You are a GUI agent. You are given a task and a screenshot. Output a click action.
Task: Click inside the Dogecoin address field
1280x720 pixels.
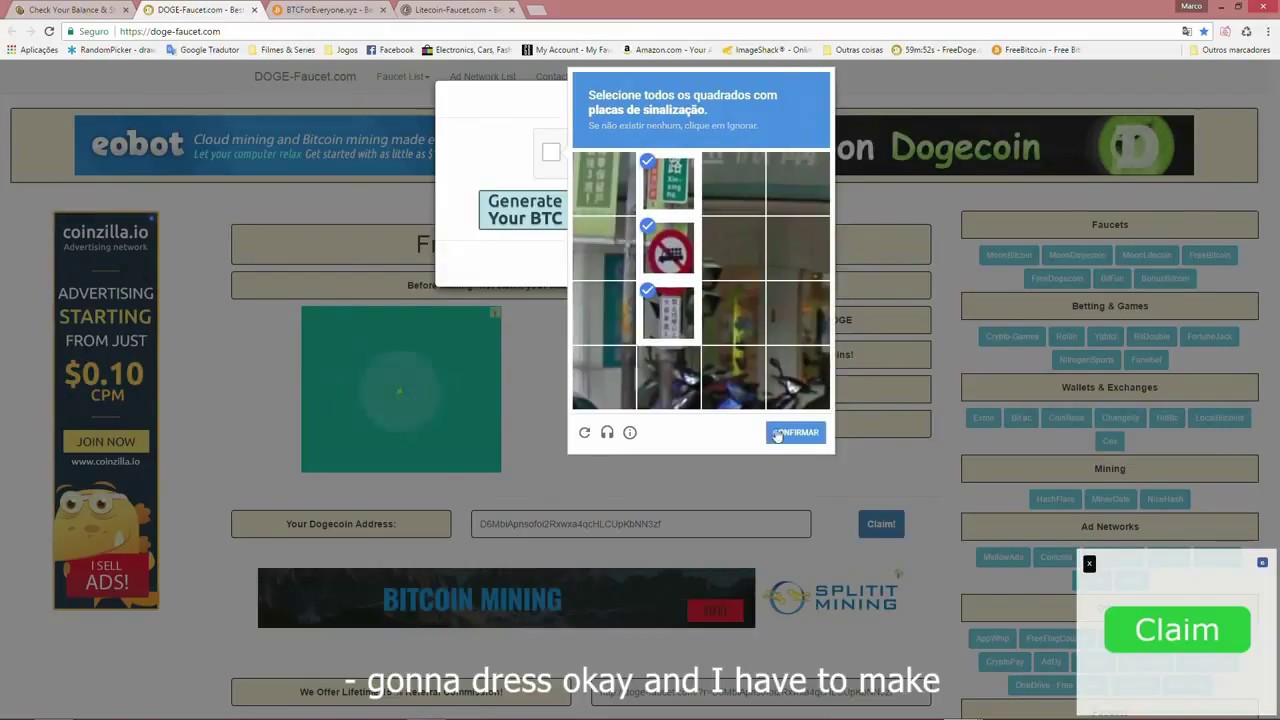coord(641,524)
